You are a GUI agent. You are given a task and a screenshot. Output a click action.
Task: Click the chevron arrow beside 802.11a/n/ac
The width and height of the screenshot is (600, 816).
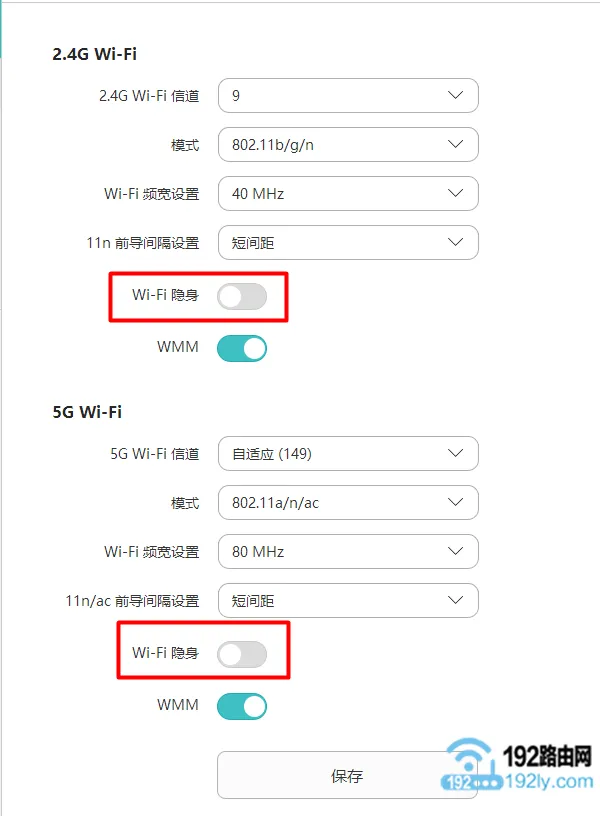(456, 503)
